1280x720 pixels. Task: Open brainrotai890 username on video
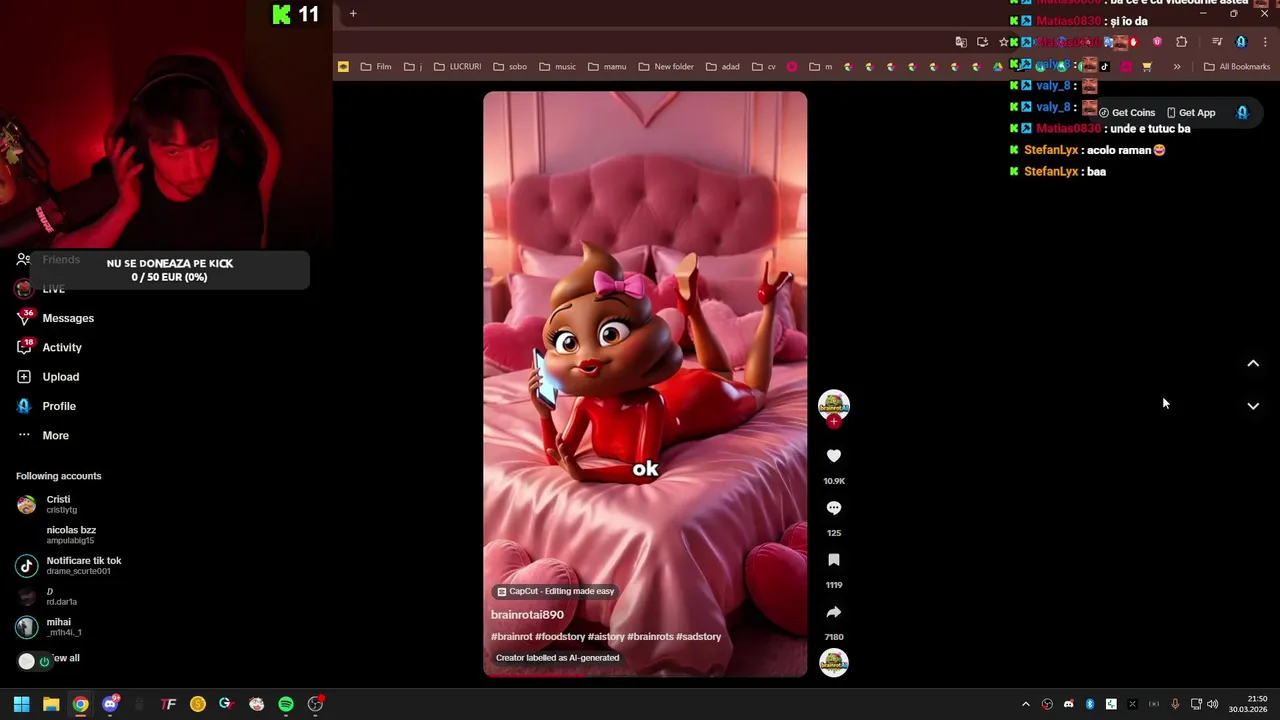(527, 615)
